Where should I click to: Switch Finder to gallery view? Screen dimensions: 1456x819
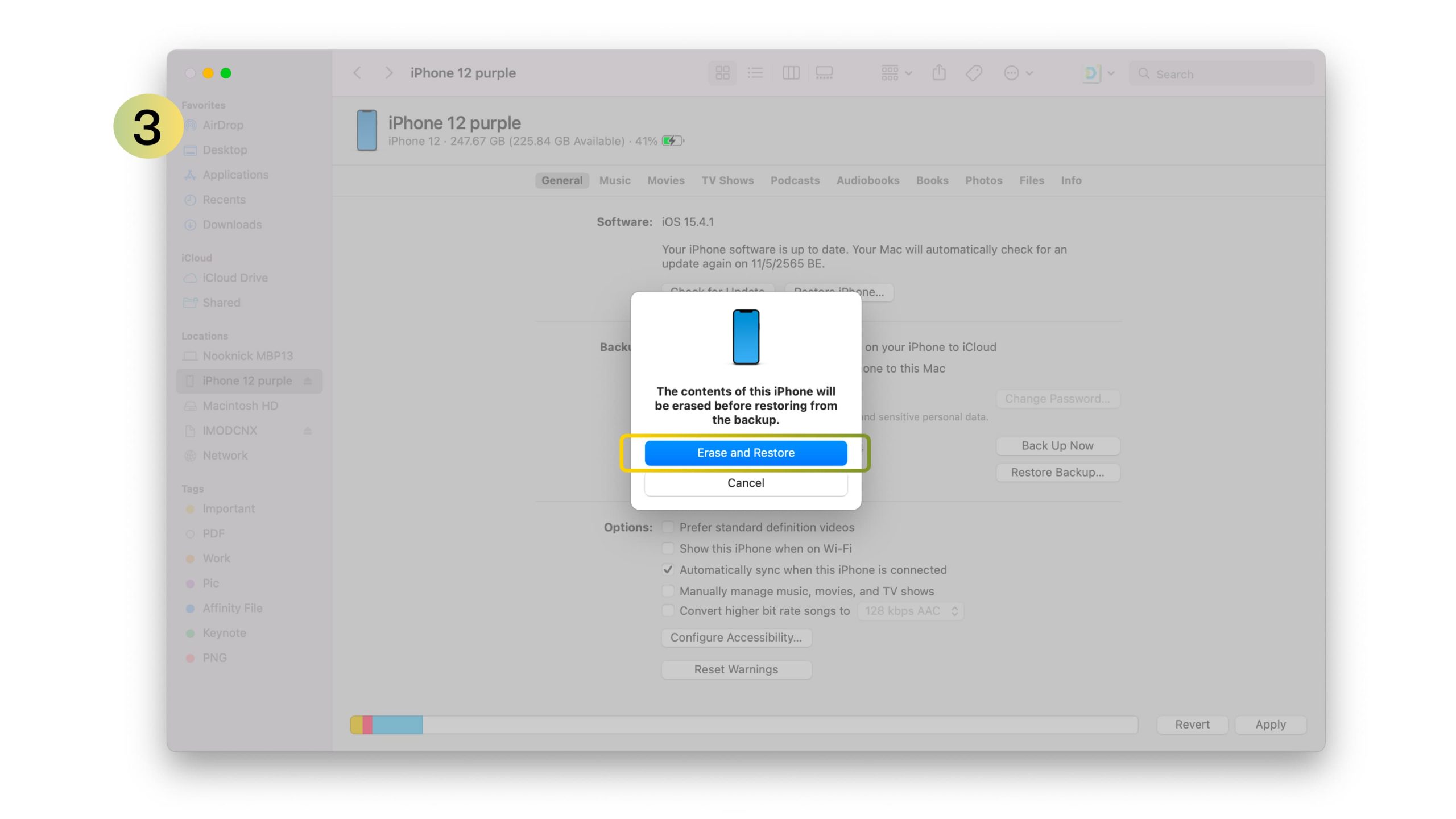(x=824, y=73)
